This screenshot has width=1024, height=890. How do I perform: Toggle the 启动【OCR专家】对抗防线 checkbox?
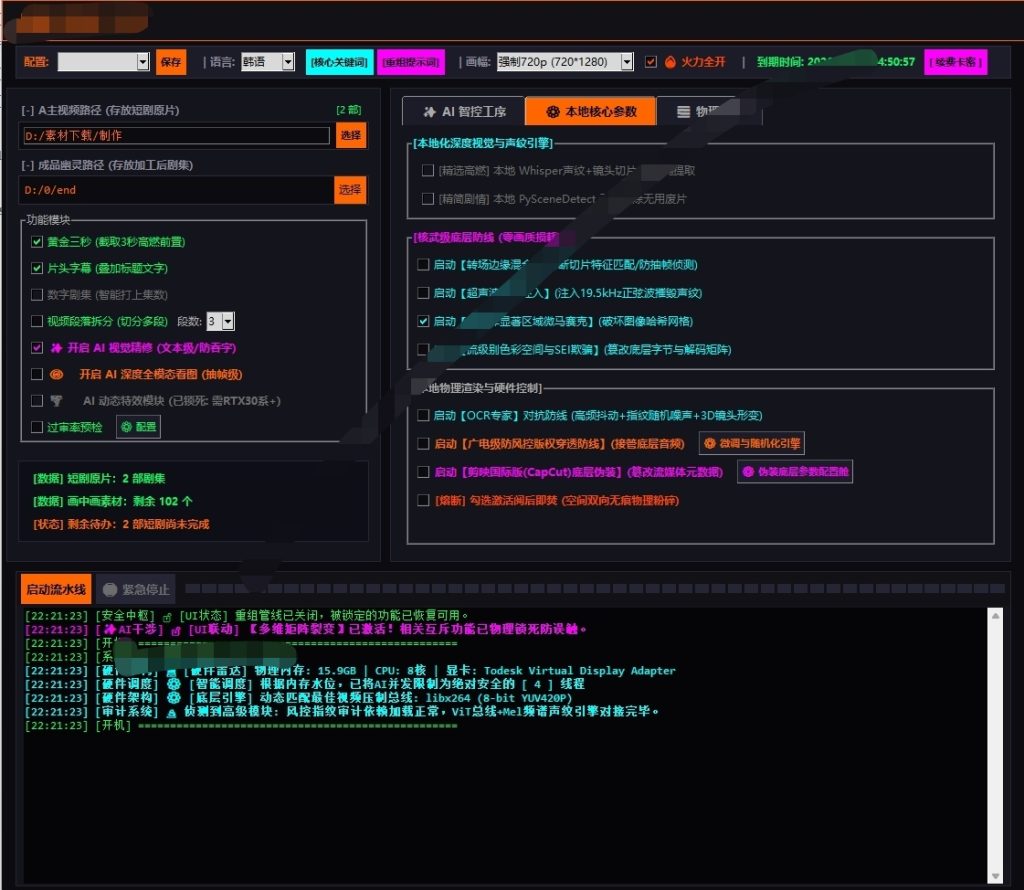click(423, 415)
